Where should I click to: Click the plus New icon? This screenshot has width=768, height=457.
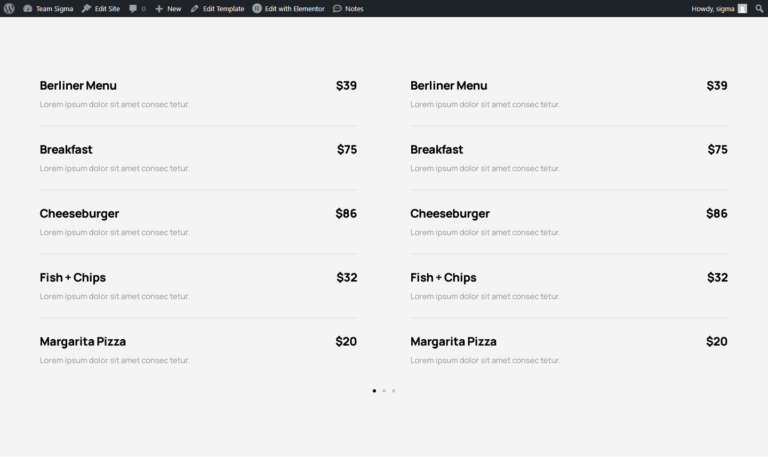coord(159,8)
